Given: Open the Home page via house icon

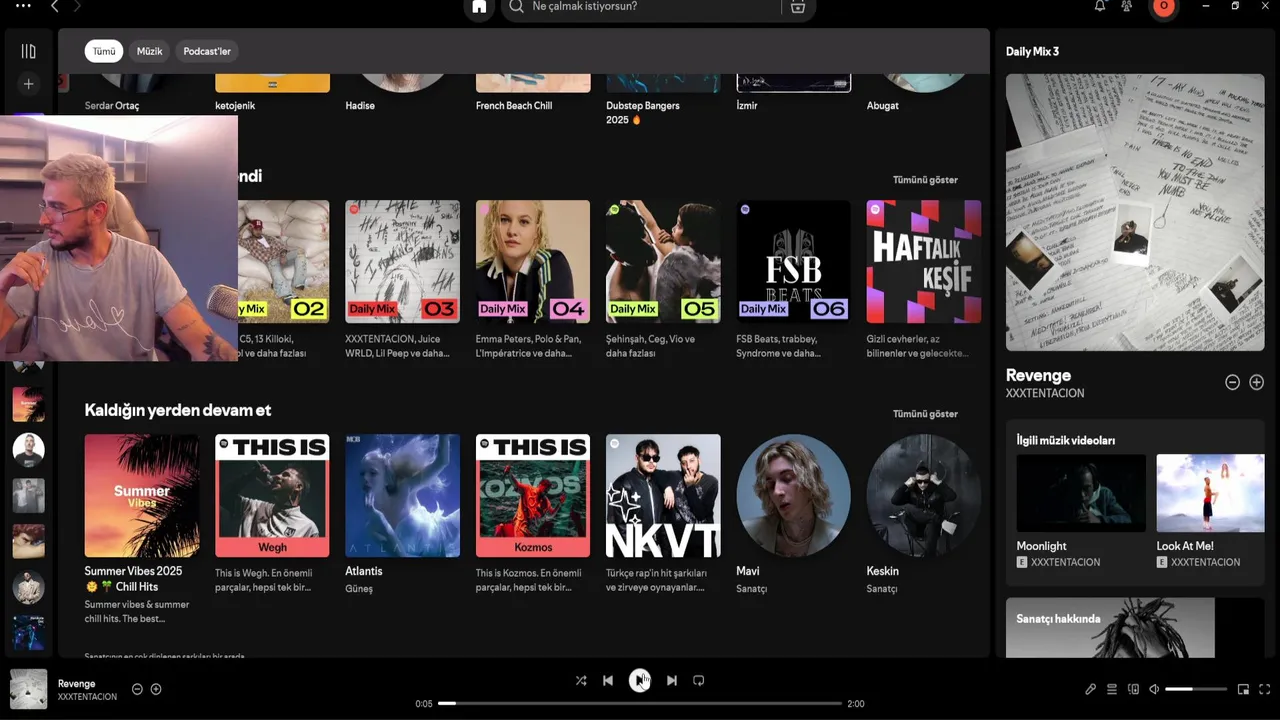Looking at the screenshot, I should tap(479, 7).
